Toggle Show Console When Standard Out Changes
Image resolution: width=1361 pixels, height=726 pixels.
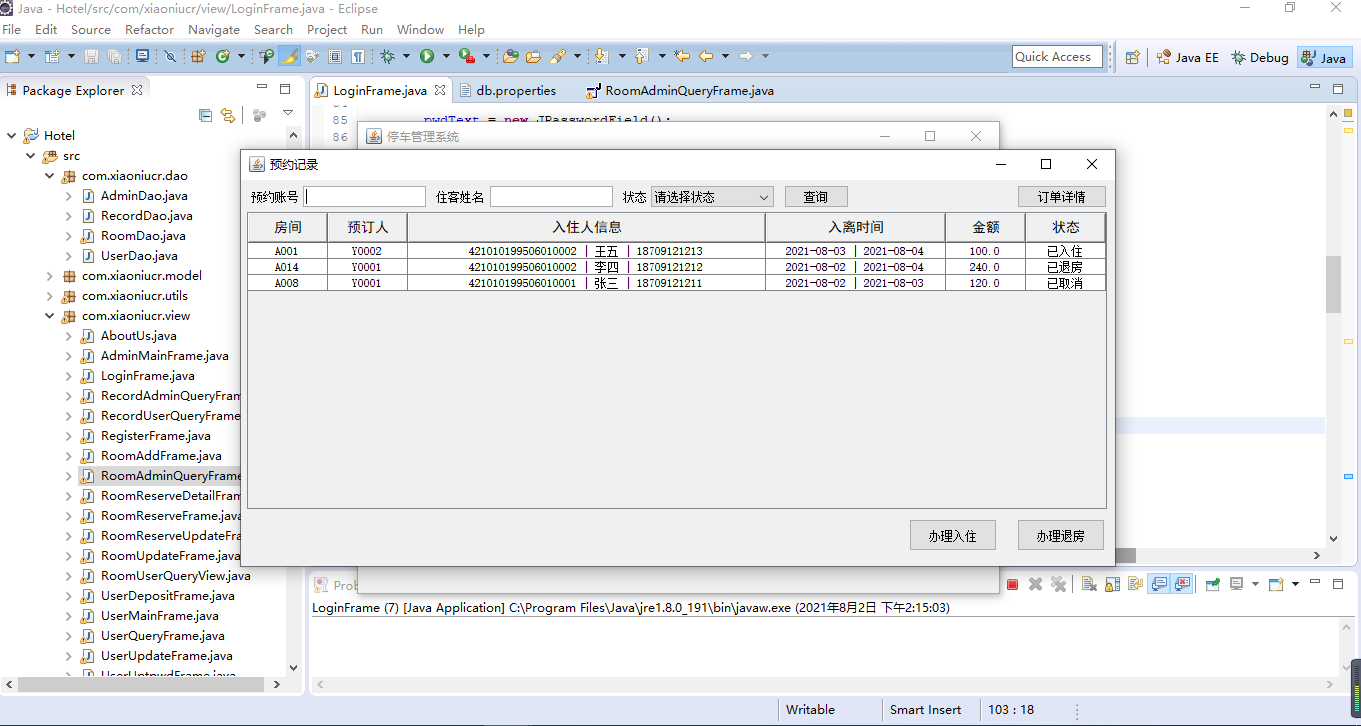pyautogui.click(x=1159, y=584)
